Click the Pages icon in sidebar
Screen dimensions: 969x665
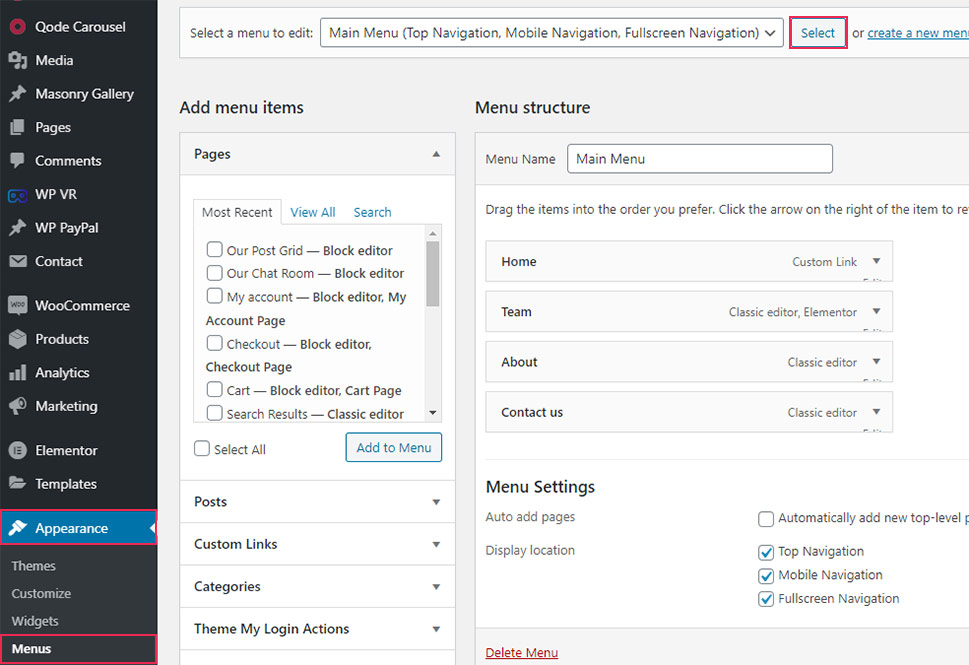(x=18, y=127)
